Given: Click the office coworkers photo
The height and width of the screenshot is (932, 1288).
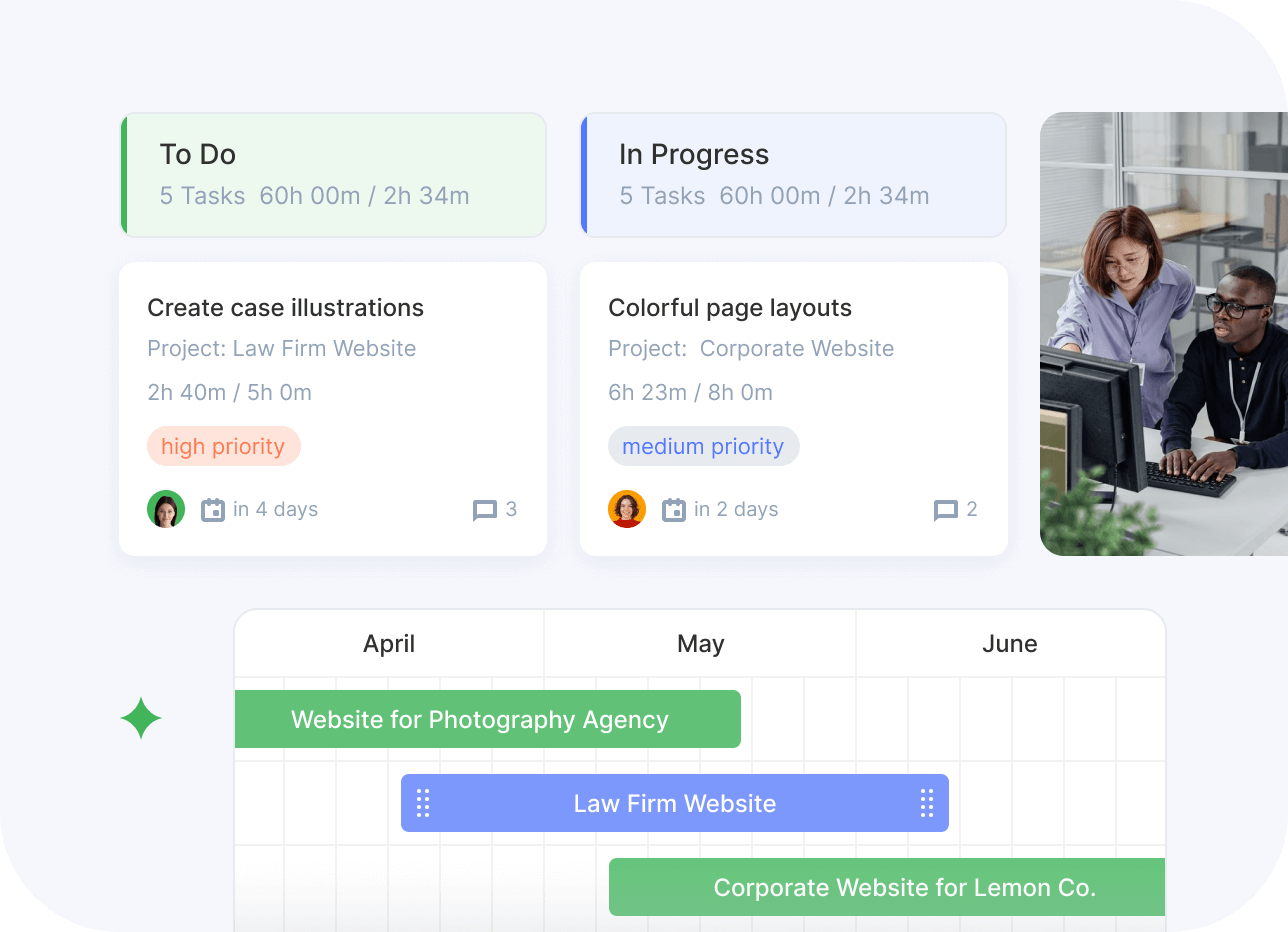Looking at the screenshot, I should 1163,334.
